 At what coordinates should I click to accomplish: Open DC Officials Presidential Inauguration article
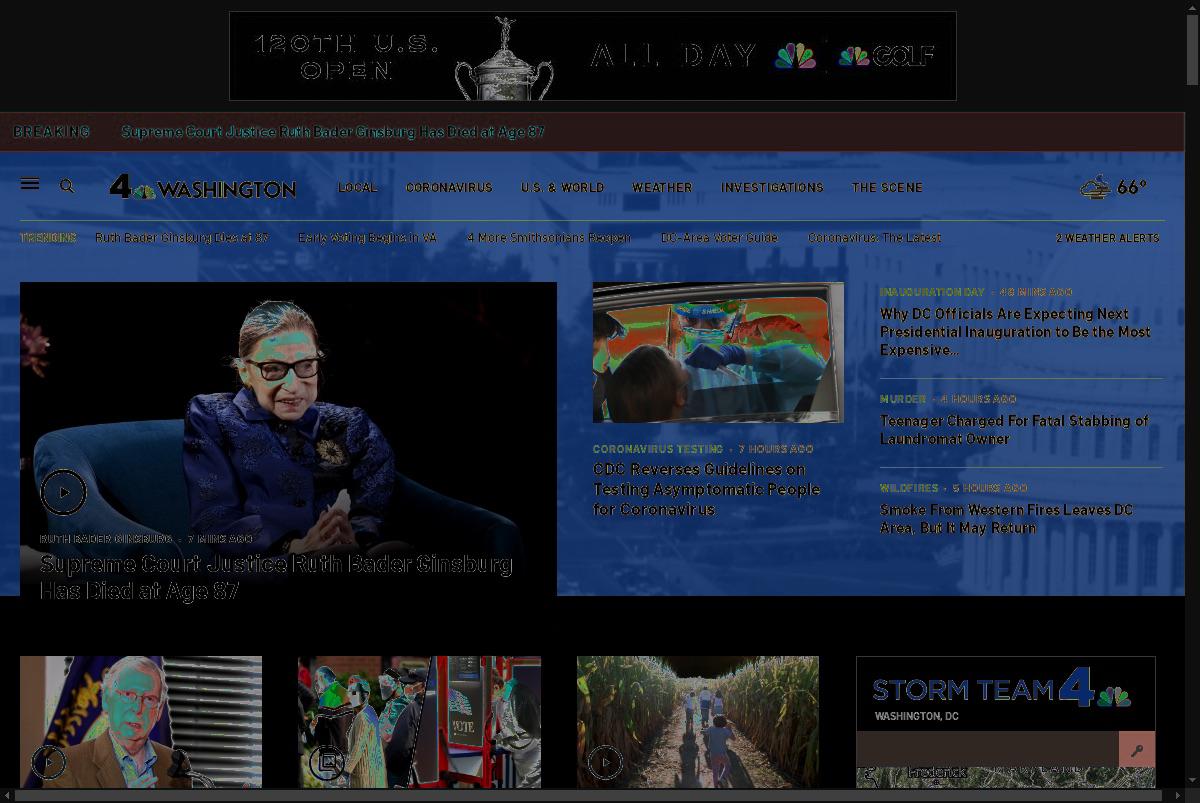[1015, 332]
